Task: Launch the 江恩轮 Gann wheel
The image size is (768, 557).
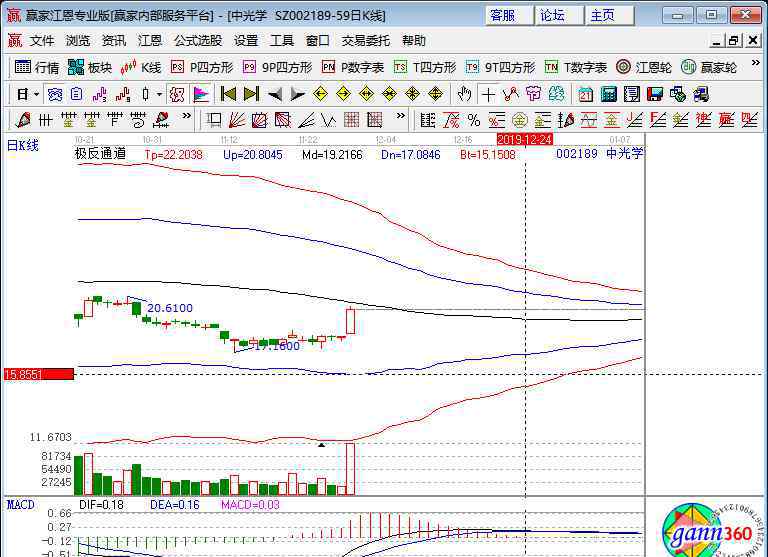Action: point(643,67)
